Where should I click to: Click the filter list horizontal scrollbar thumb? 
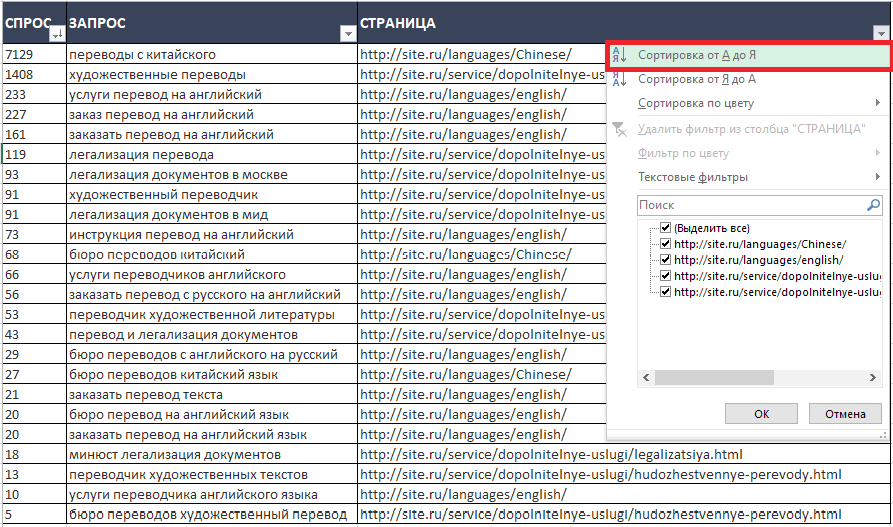714,377
